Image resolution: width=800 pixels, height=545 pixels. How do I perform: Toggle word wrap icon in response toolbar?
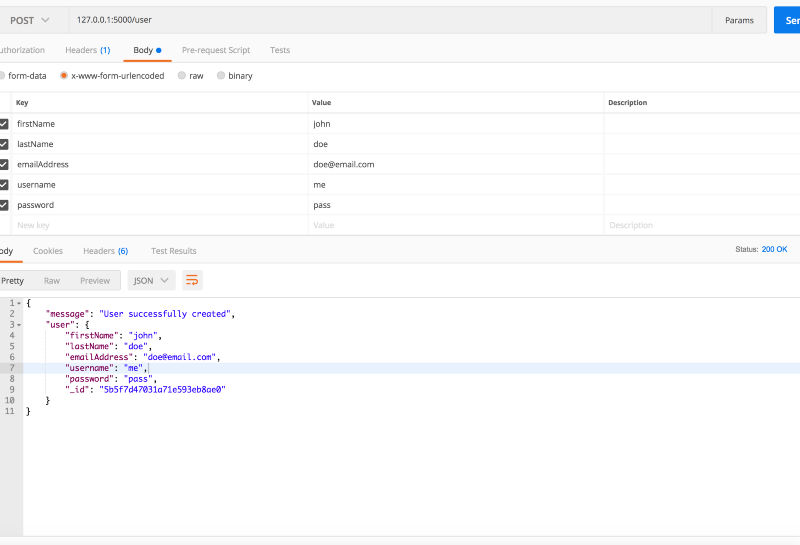click(192, 280)
